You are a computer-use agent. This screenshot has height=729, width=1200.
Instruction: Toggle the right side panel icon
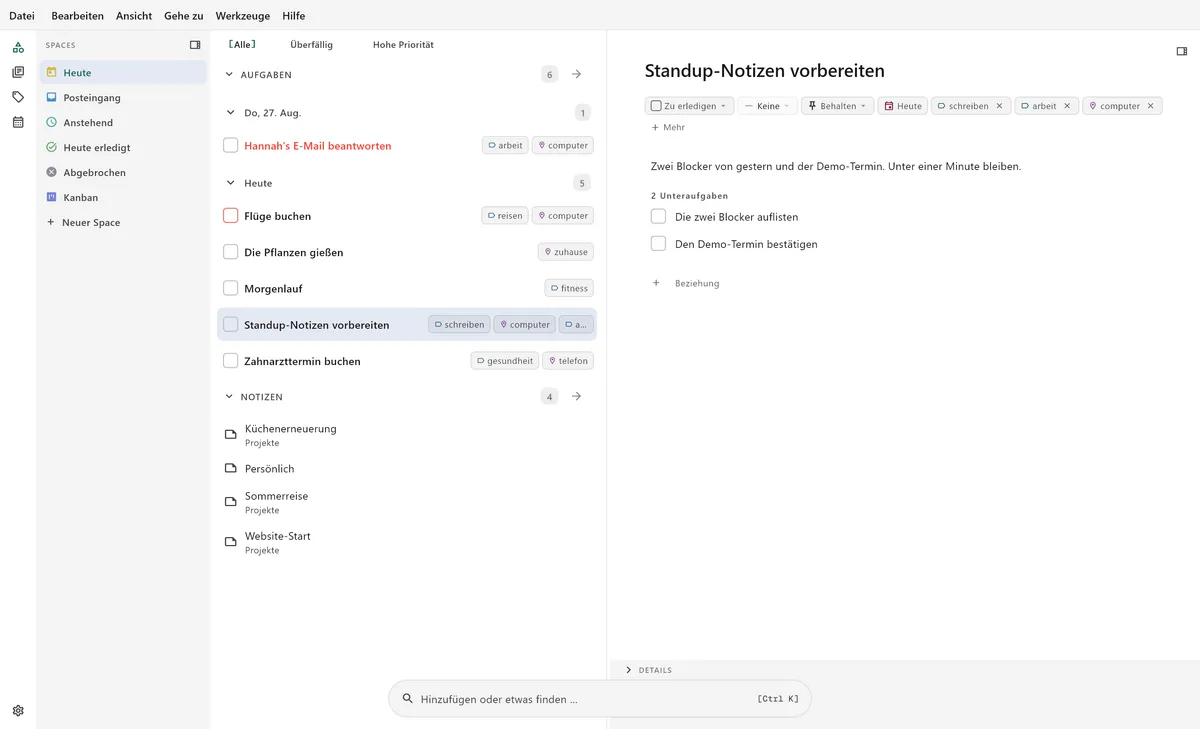1182,51
